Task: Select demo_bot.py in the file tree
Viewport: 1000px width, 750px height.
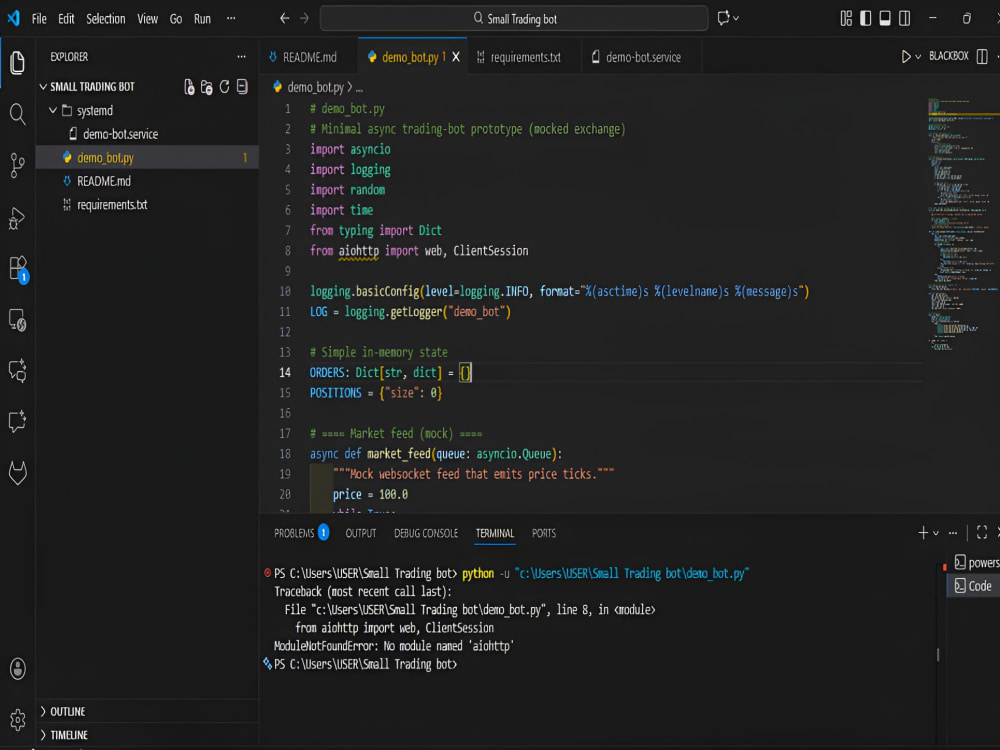Action: coord(147,158)
